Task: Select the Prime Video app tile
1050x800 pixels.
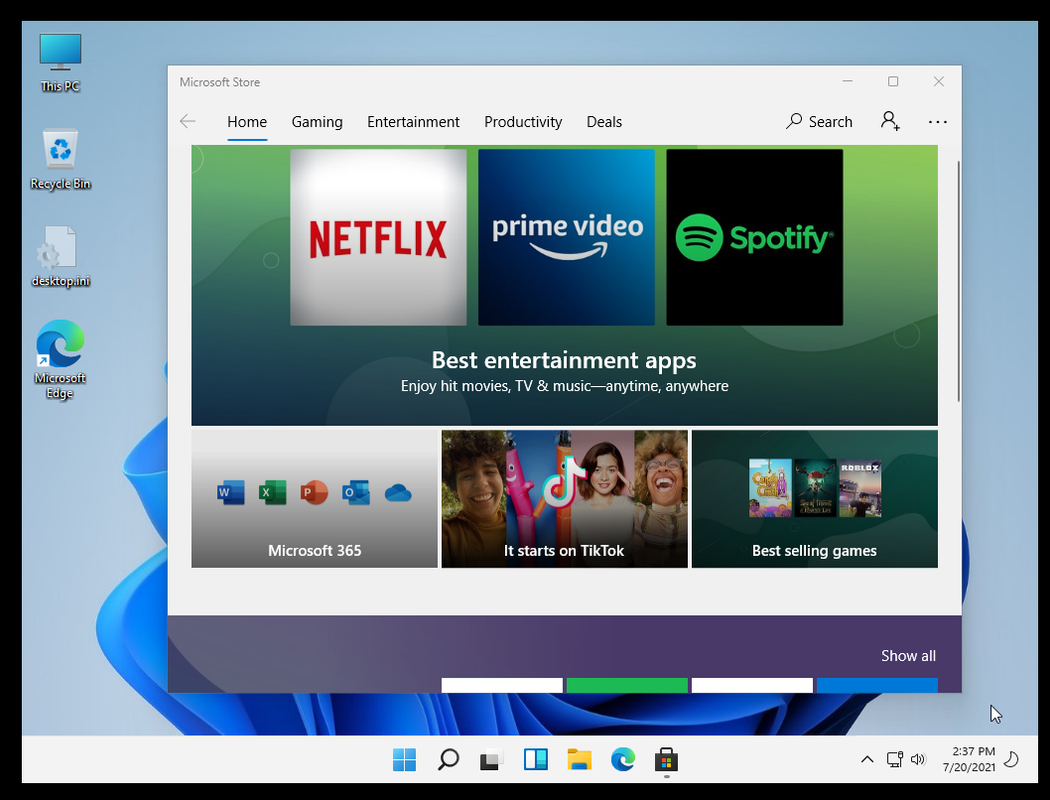Action: tap(567, 237)
